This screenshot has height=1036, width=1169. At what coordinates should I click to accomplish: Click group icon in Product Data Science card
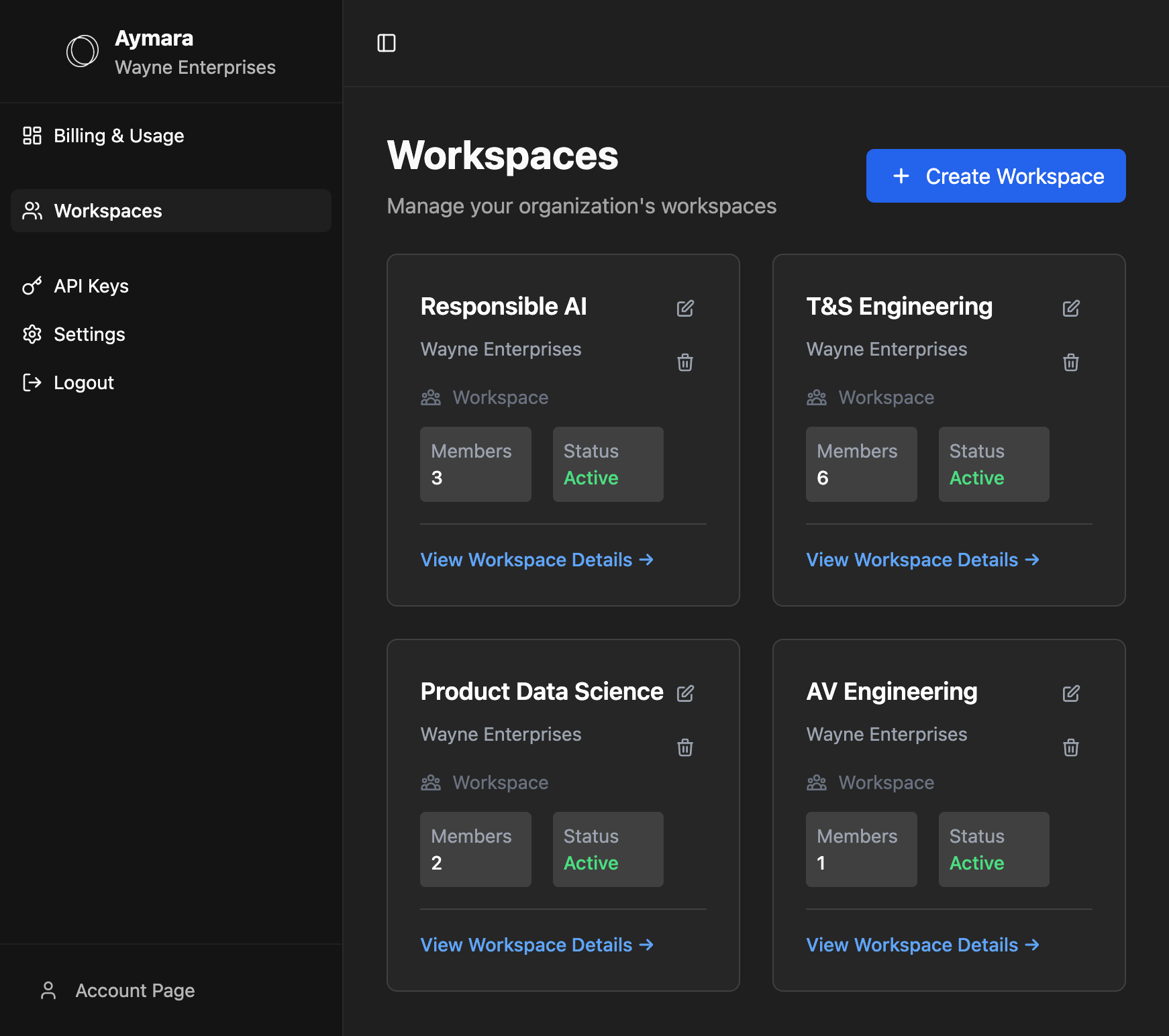coord(431,783)
